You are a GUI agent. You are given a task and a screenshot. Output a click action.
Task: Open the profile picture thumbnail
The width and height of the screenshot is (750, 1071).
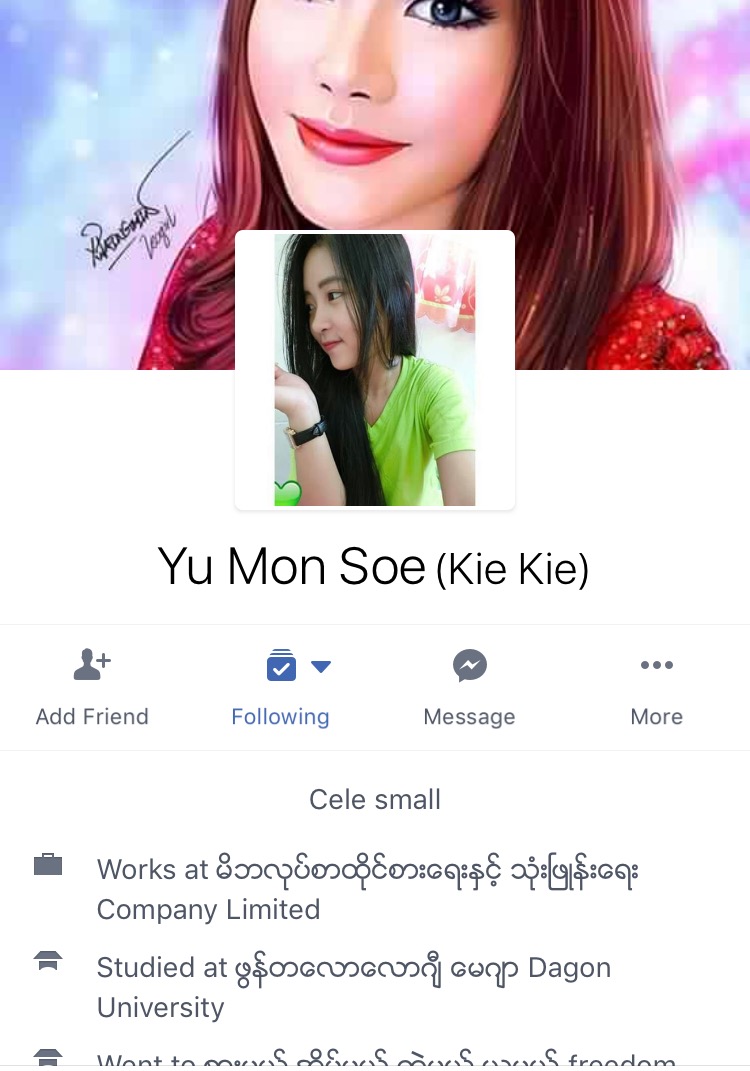tap(375, 370)
